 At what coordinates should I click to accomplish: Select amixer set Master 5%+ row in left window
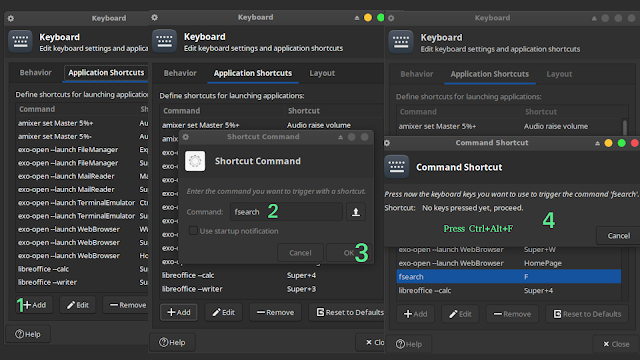coord(82,123)
